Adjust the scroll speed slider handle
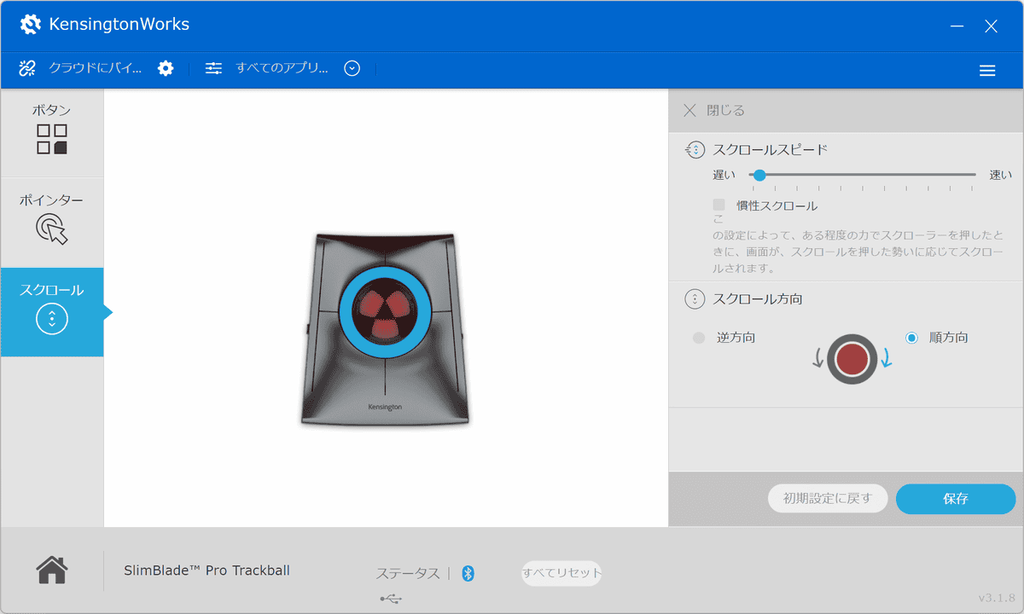The height and width of the screenshot is (614, 1024). (x=759, y=175)
